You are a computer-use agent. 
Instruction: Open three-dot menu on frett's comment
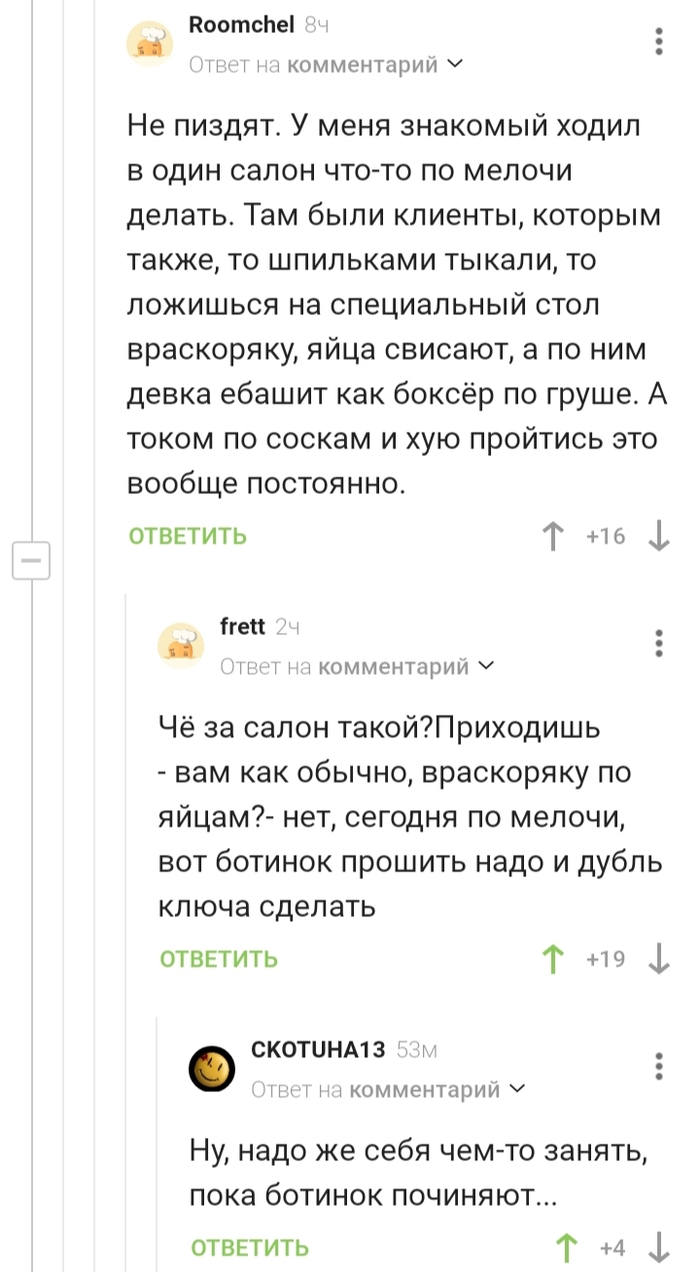(658, 643)
